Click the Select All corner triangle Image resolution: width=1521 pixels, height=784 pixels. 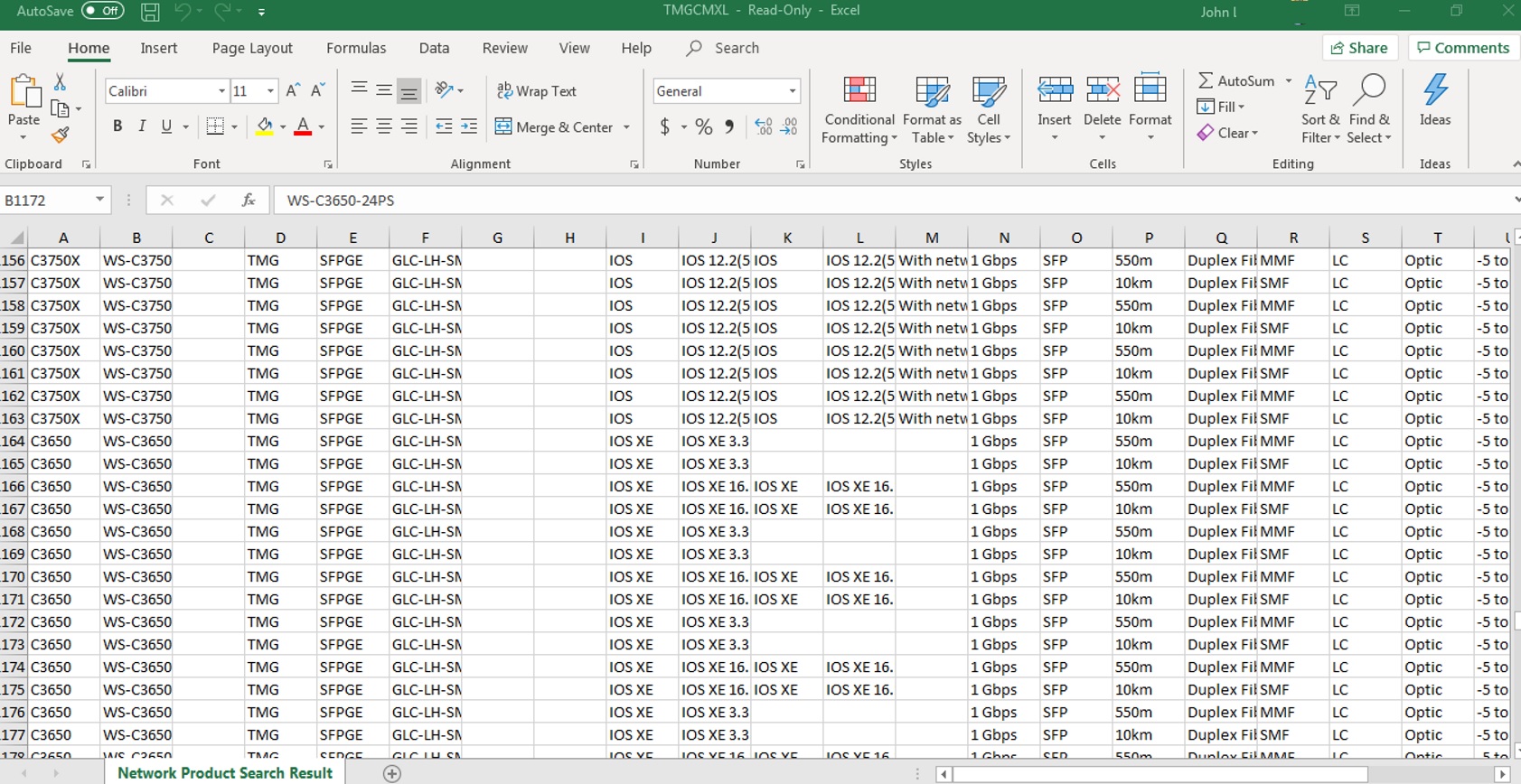click(x=16, y=238)
